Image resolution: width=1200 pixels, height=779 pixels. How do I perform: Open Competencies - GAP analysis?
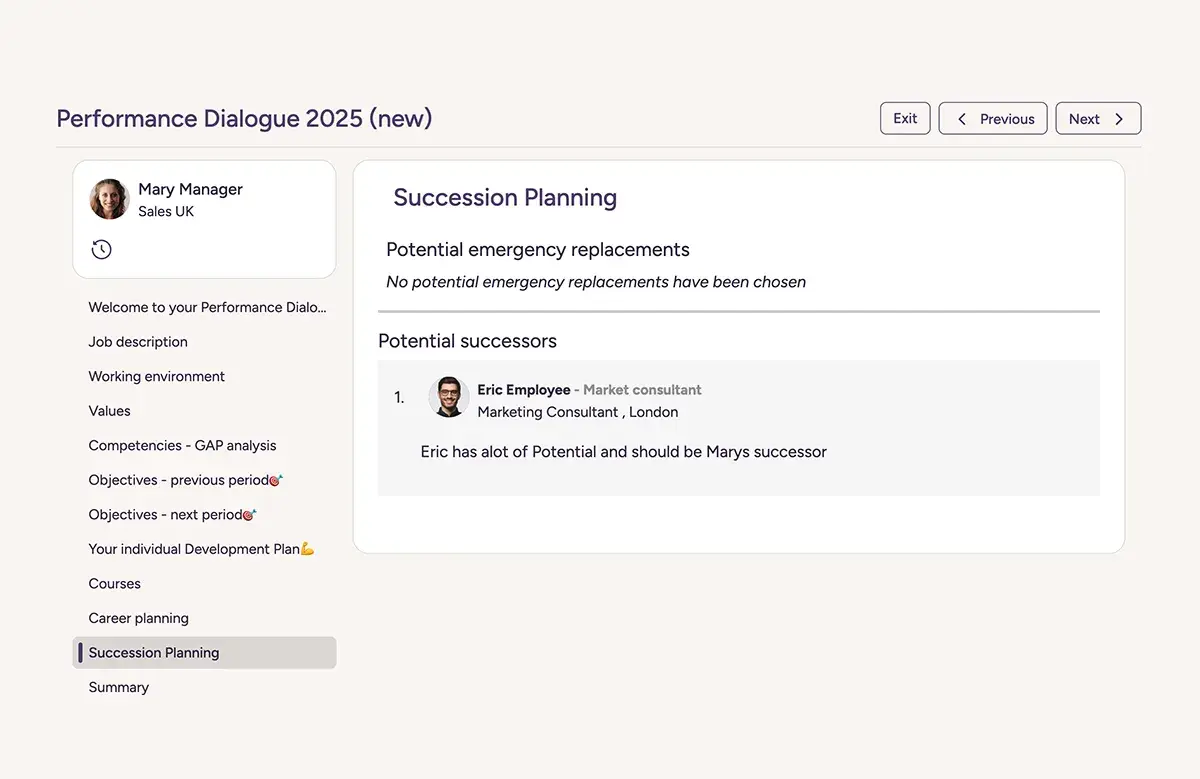[x=182, y=445]
